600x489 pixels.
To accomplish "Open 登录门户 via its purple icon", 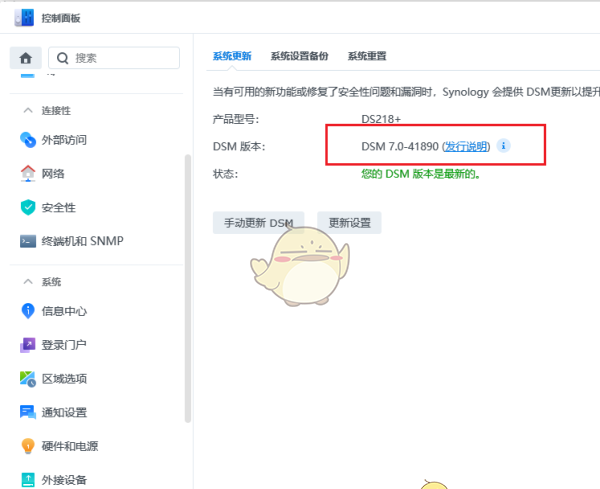I will coord(28,345).
